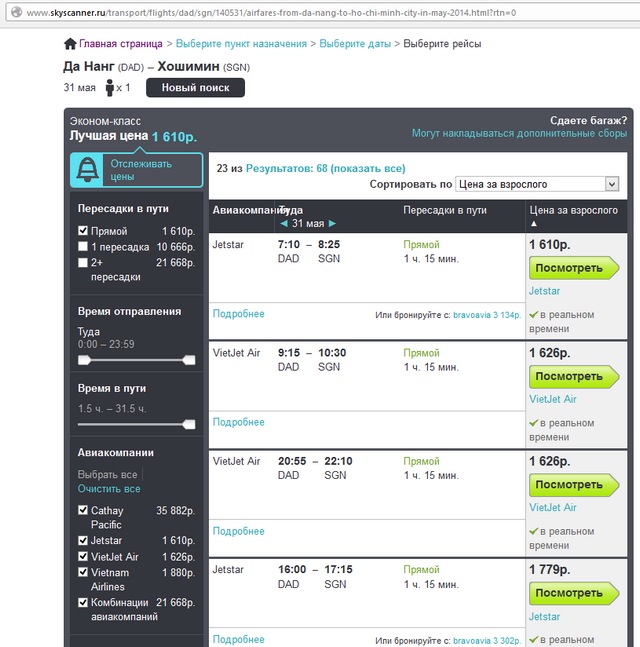Click the sort ascending arrow under Цена за взрослого
640x647 pixels.
point(534,224)
